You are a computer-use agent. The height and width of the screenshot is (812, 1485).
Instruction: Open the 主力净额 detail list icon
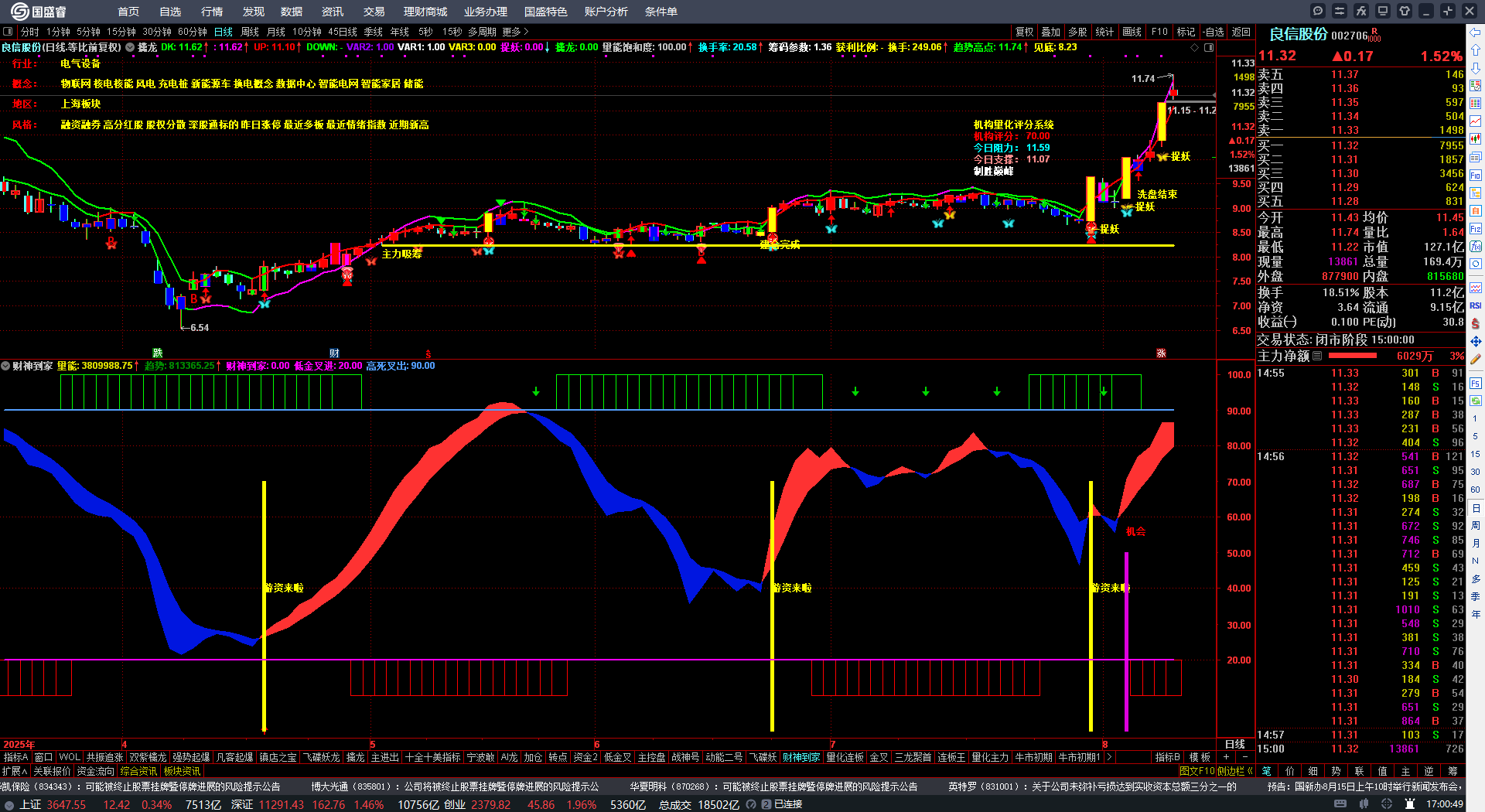pyautogui.click(x=1317, y=356)
